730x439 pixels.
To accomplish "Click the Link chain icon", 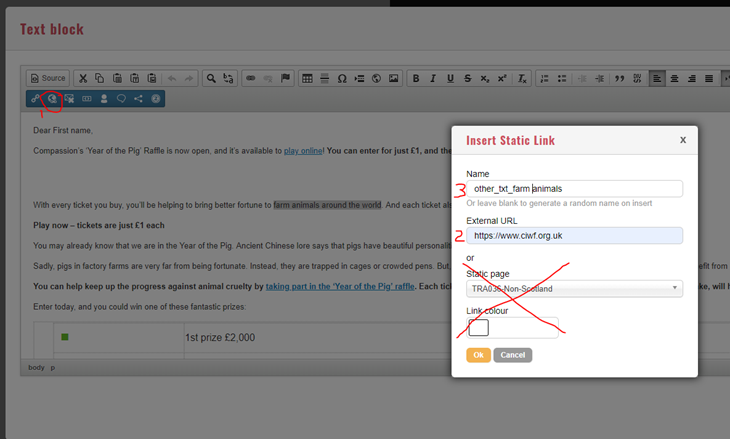I will click(250, 78).
